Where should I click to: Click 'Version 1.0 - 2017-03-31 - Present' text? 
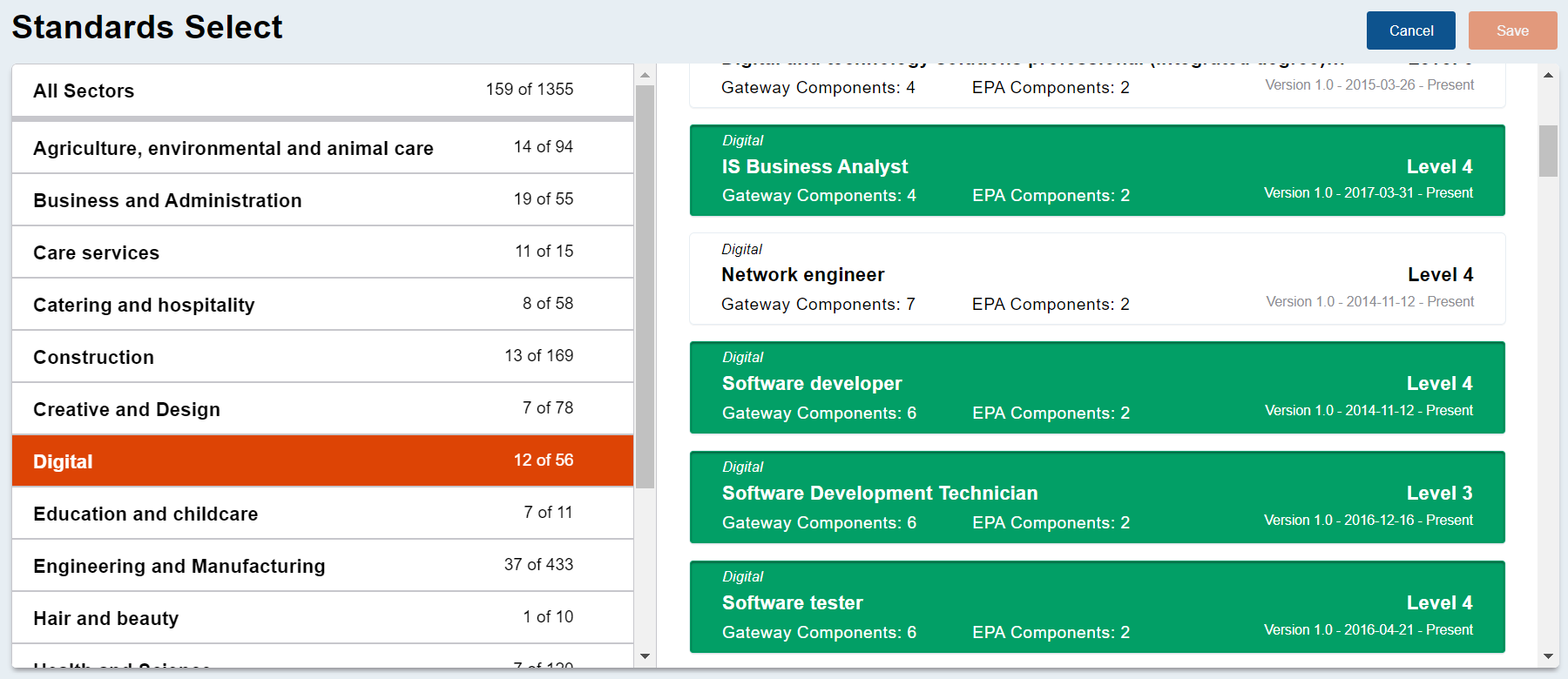[x=1369, y=192]
